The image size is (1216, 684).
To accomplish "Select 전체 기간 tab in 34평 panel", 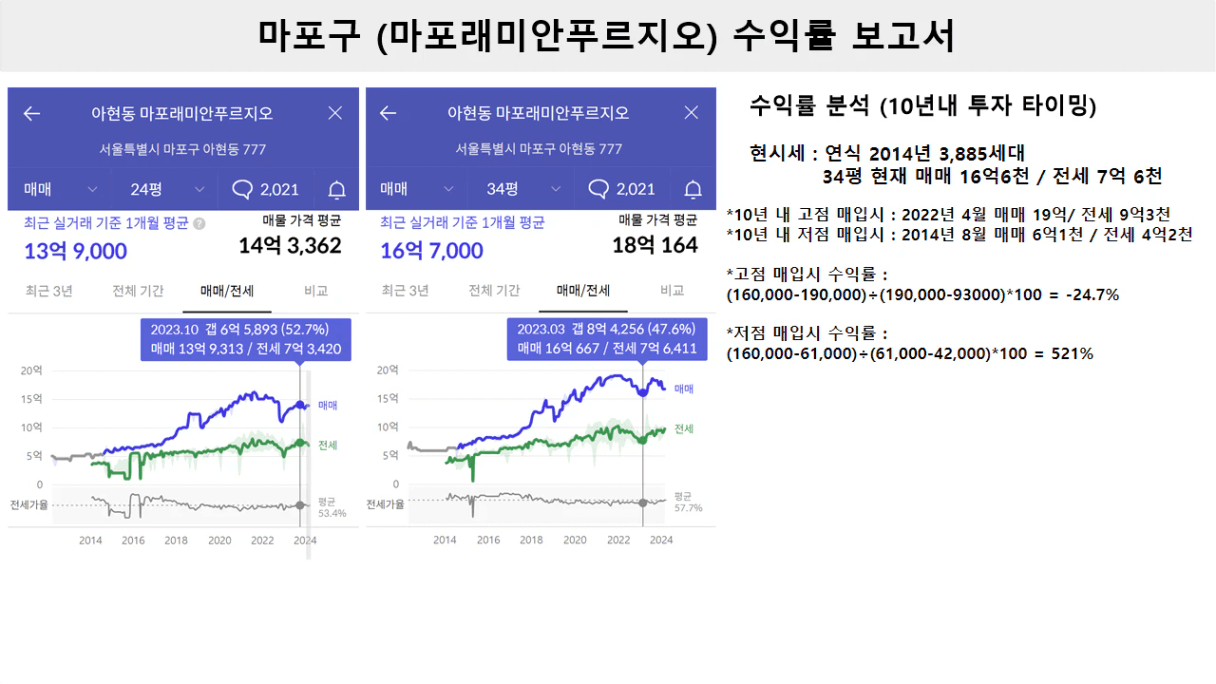I will [x=494, y=291].
